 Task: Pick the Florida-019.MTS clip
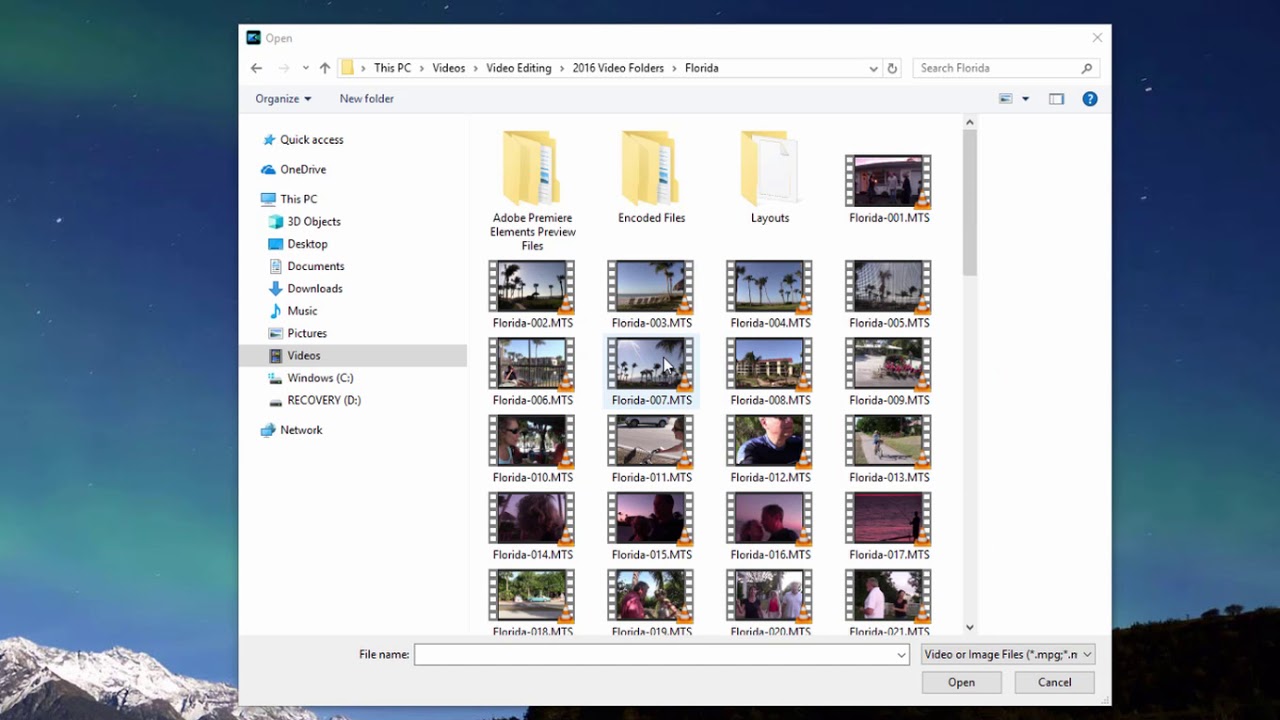[x=651, y=602]
